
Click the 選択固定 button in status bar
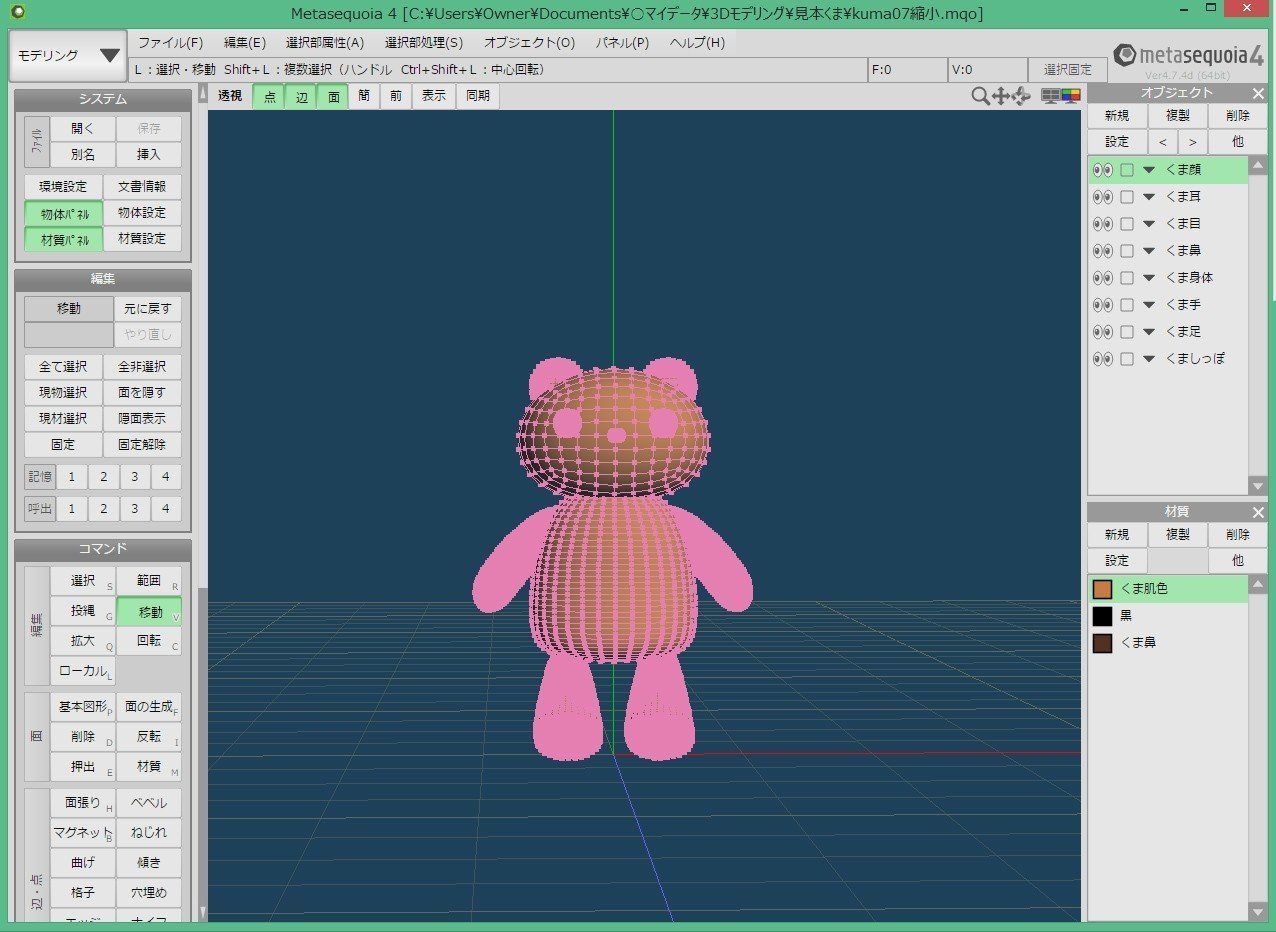(1068, 70)
